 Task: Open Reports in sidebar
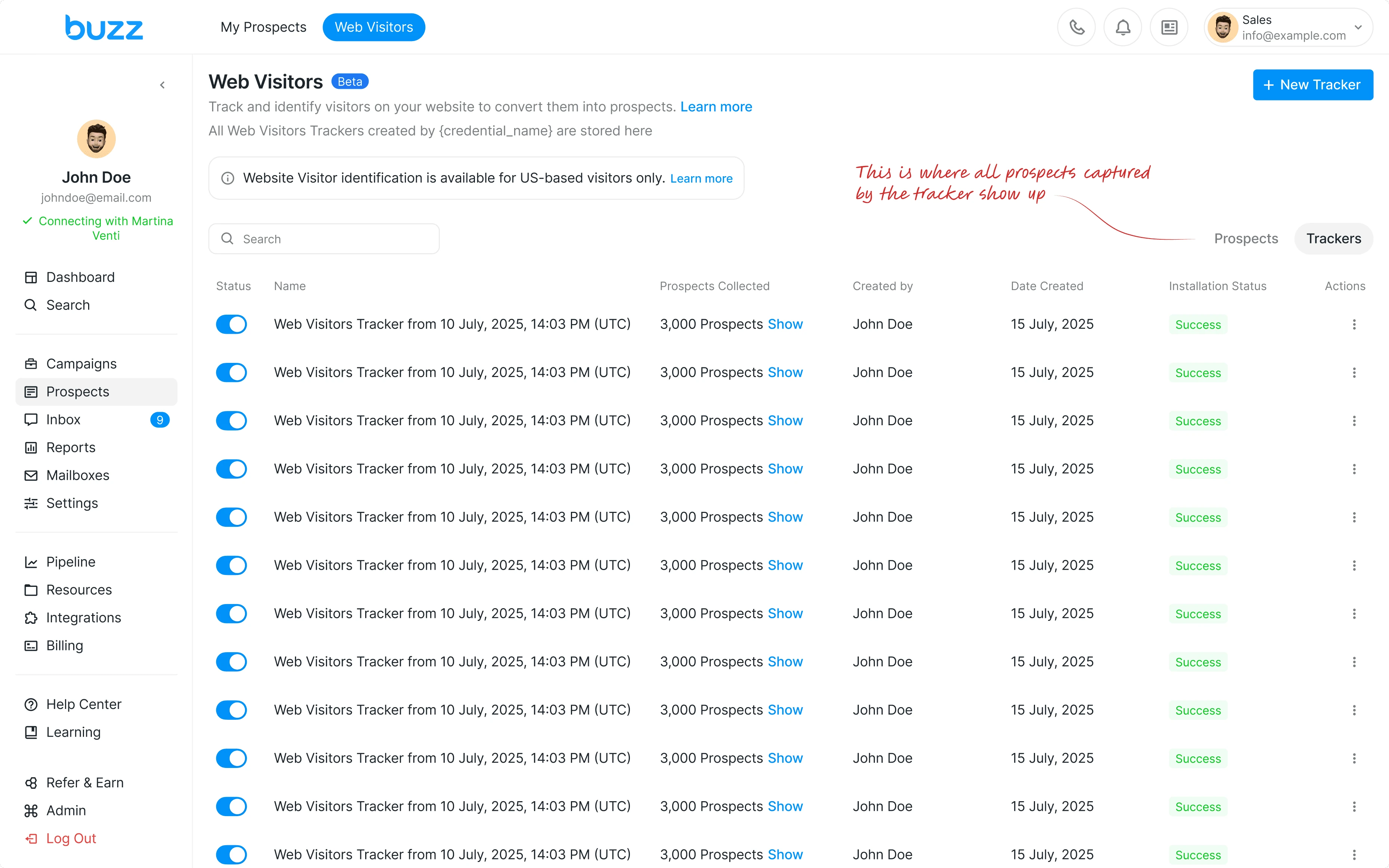click(x=96, y=447)
